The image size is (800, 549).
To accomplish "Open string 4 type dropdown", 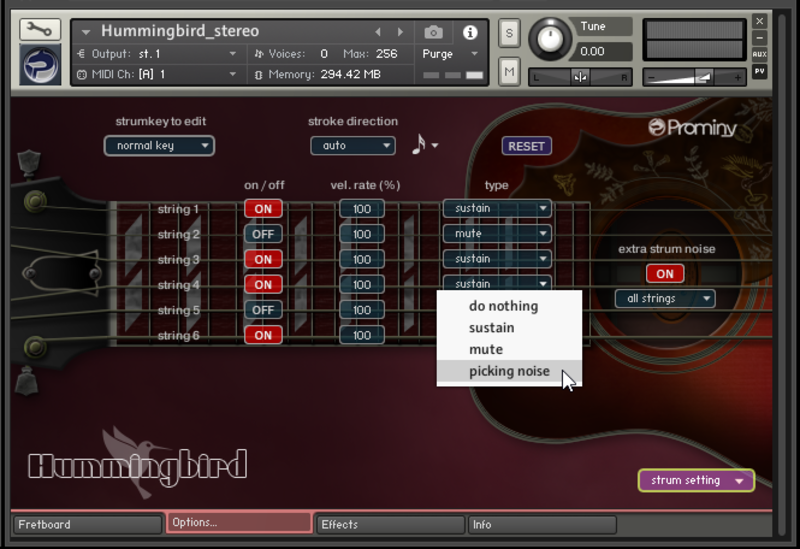I will [497, 283].
